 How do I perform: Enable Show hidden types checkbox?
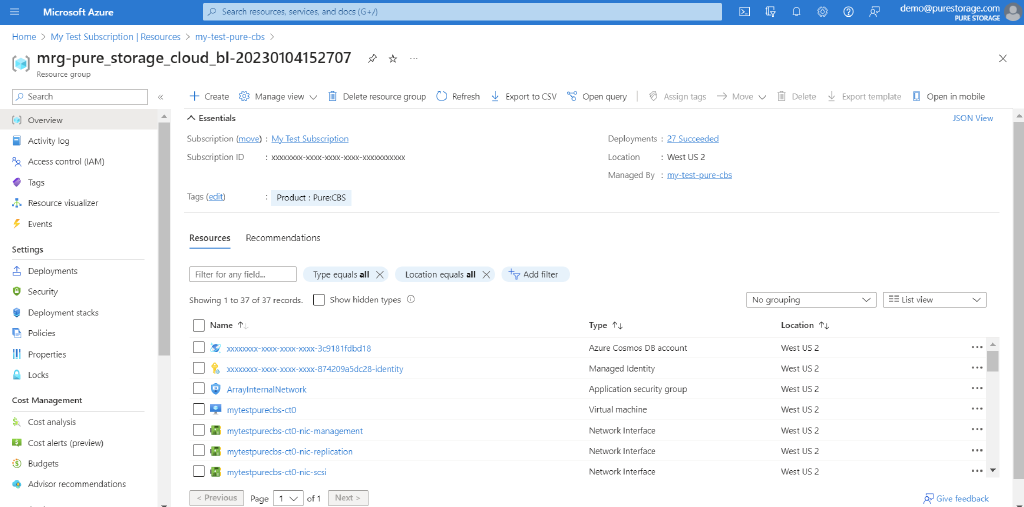point(319,300)
